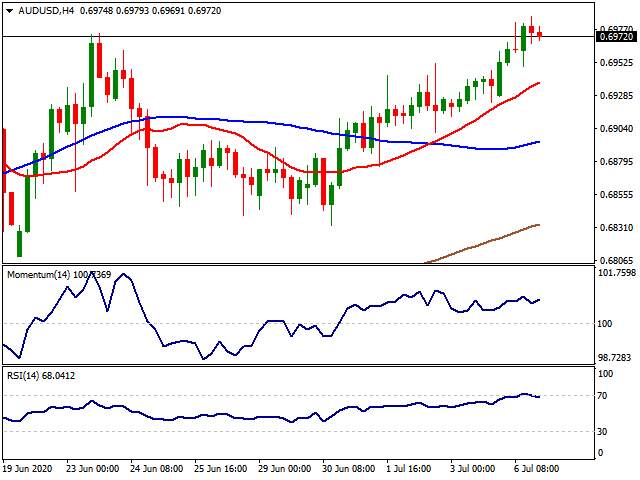Click the last red candlestick on the chart
Image resolution: width=640 pixels, height=480 pixels.
tap(540, 35)
